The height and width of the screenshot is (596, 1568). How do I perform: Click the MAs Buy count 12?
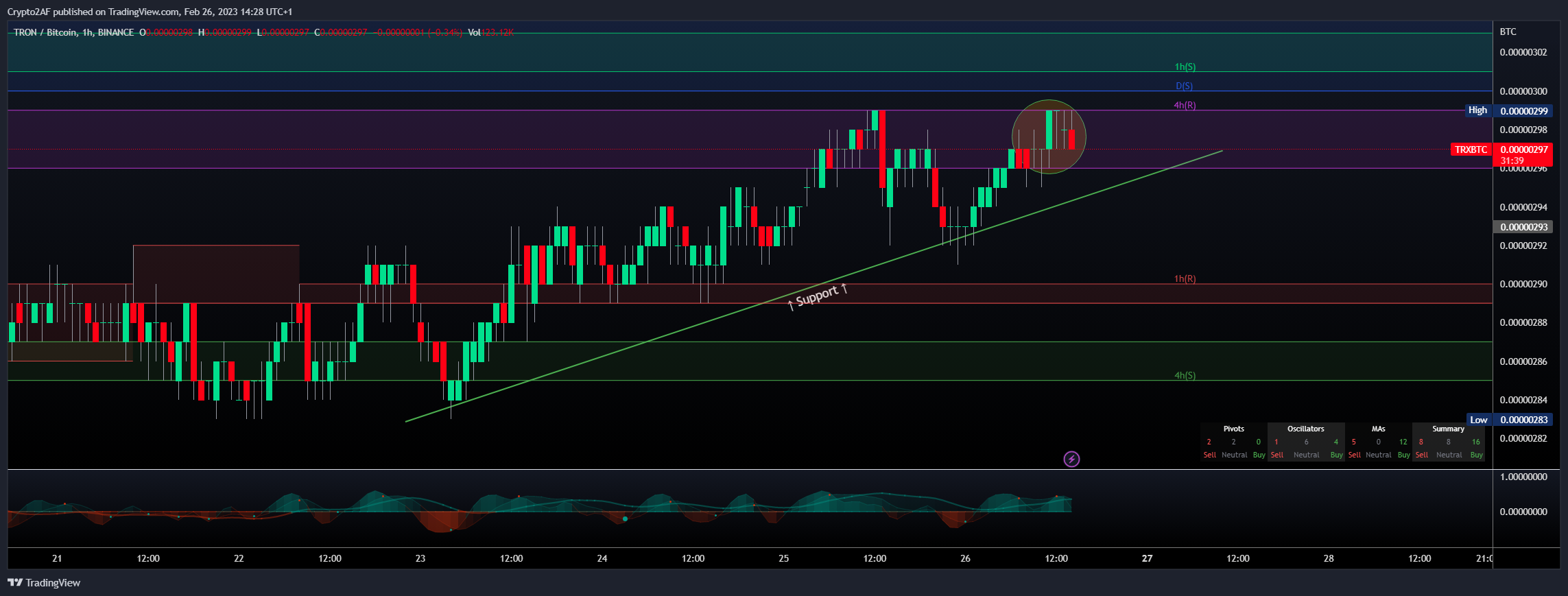(x=1403, y=442)
